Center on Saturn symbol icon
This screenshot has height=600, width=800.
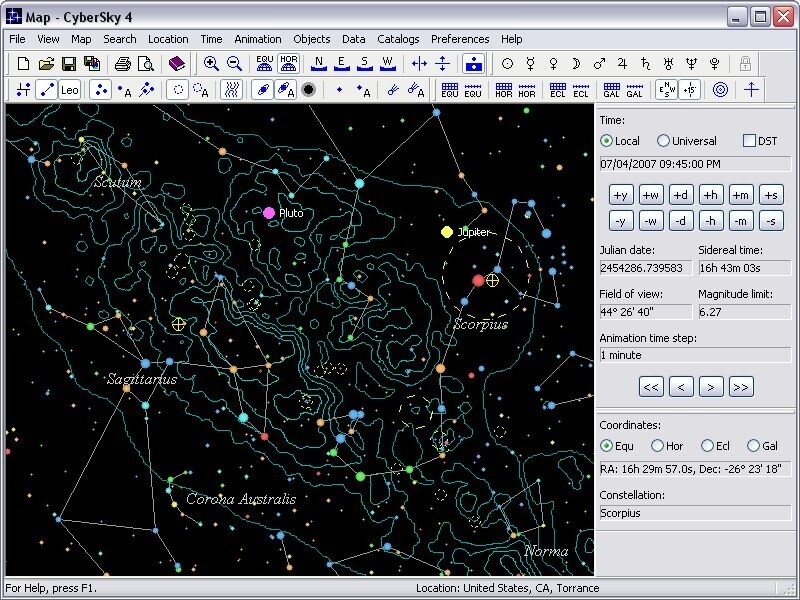point(645,64)
